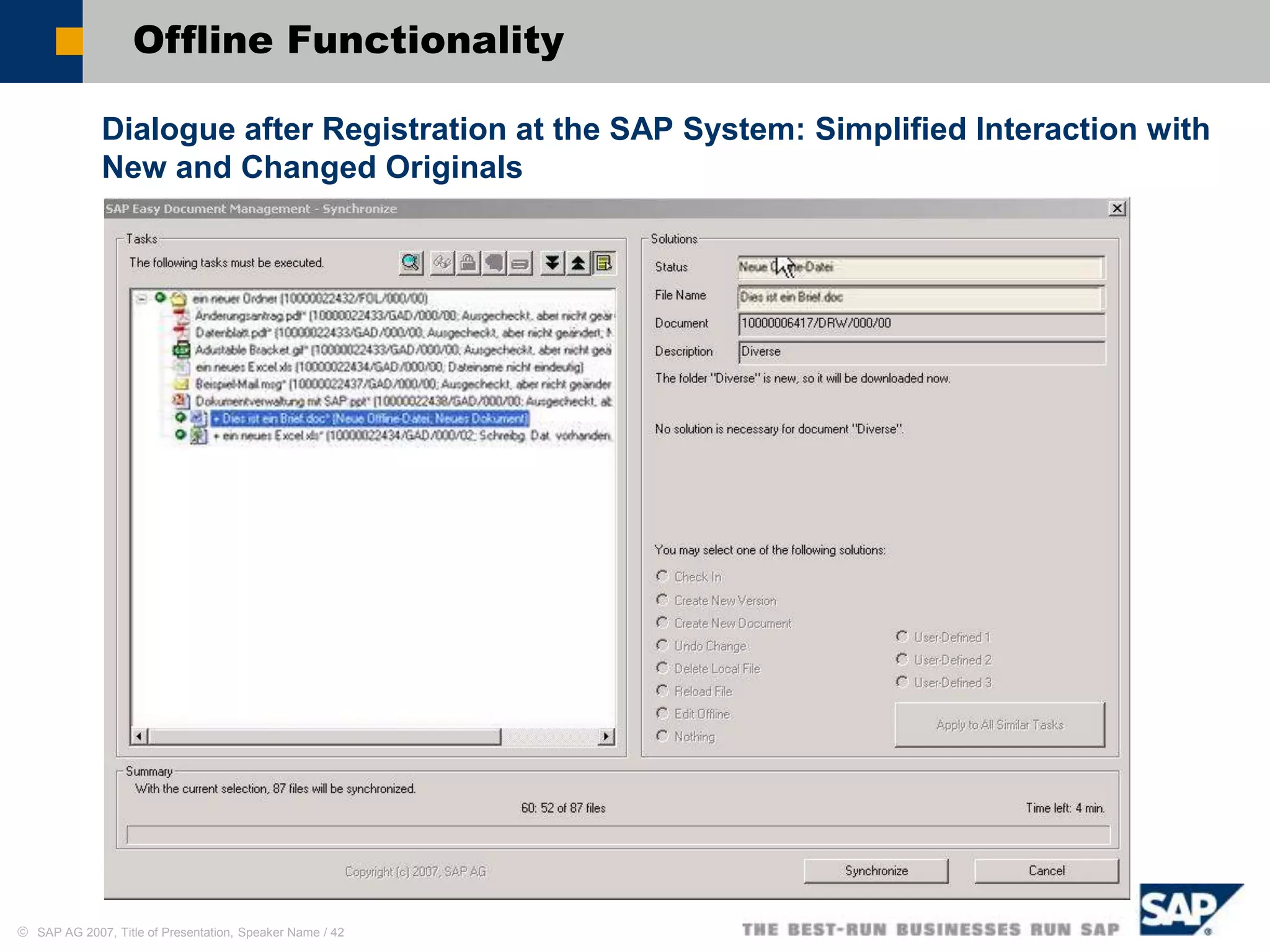Click text 'No solution is necessary for document "Diverse".'
The image size is (1270, 952).
[779, 429]
